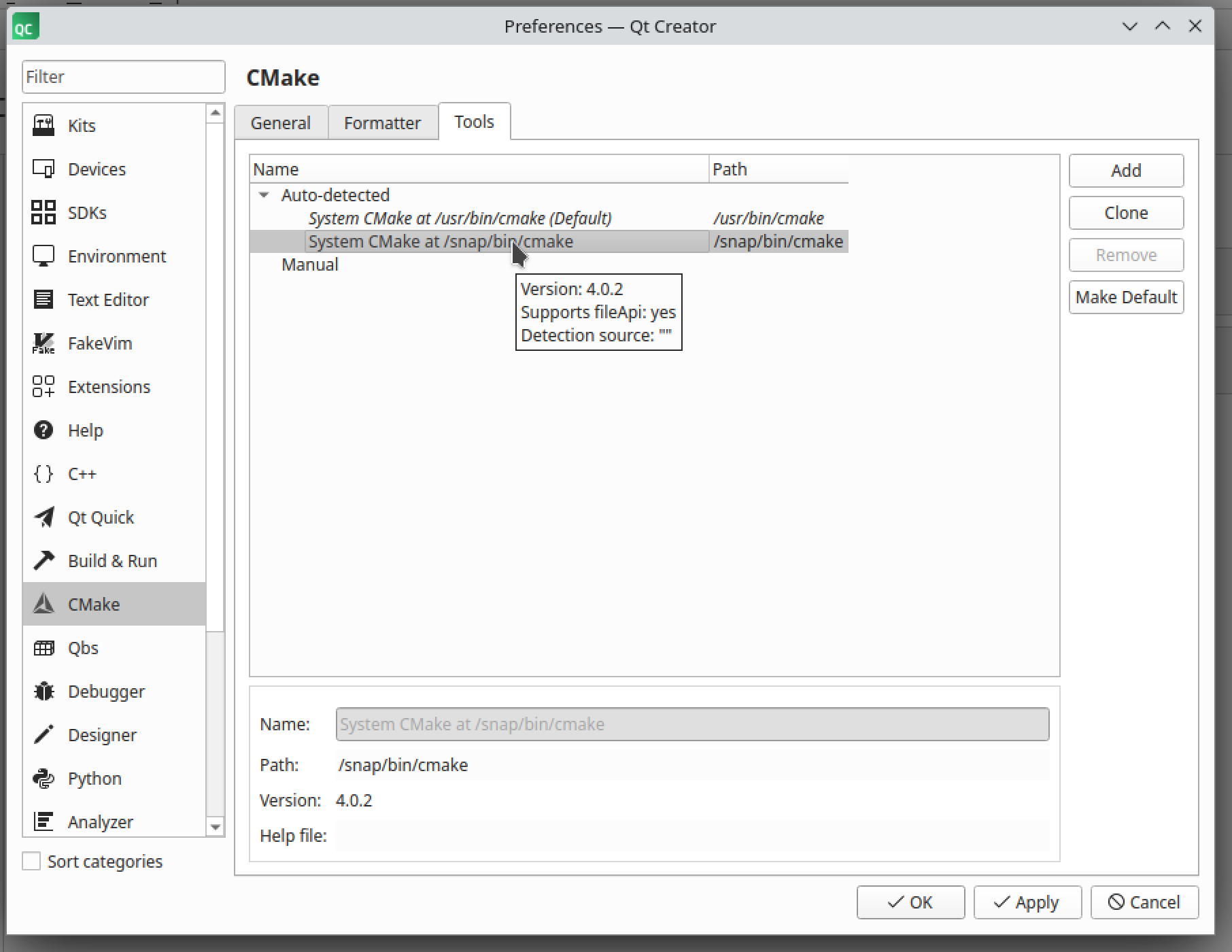Click the Add button

[1126, 171]
